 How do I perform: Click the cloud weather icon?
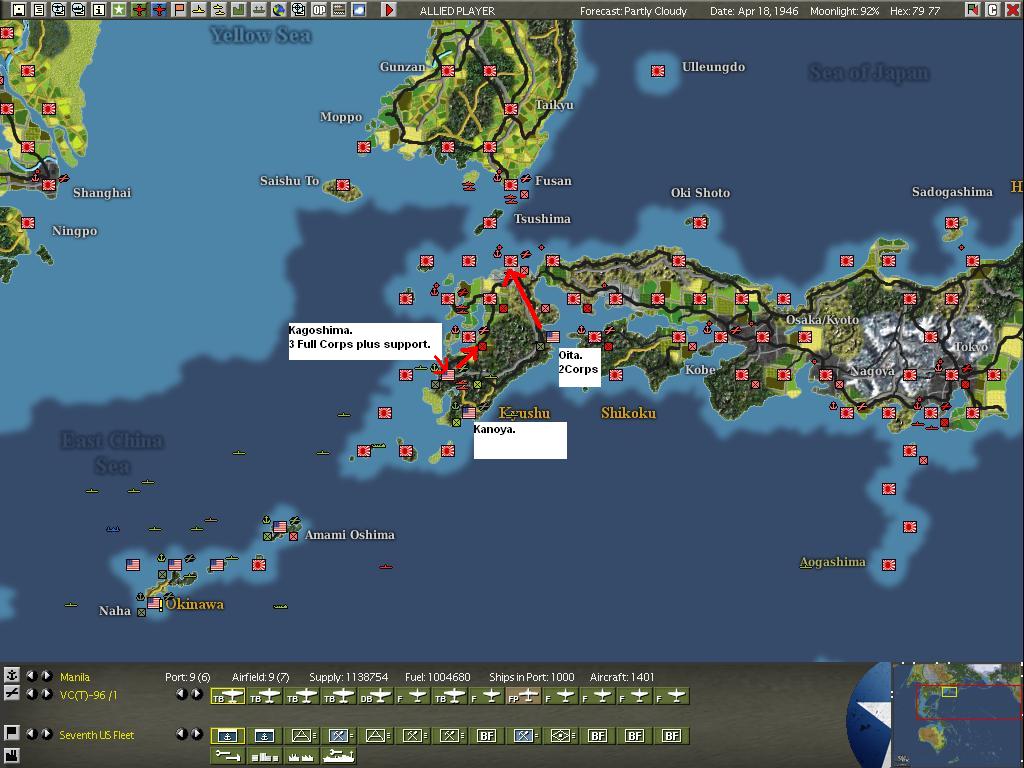[x=359, y=10]
